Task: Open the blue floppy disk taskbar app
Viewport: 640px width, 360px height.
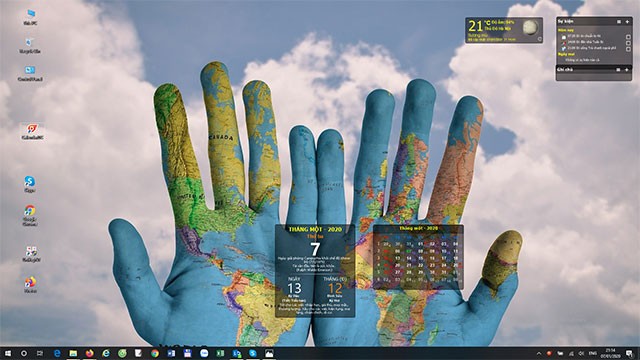Action: click(187, 353)
